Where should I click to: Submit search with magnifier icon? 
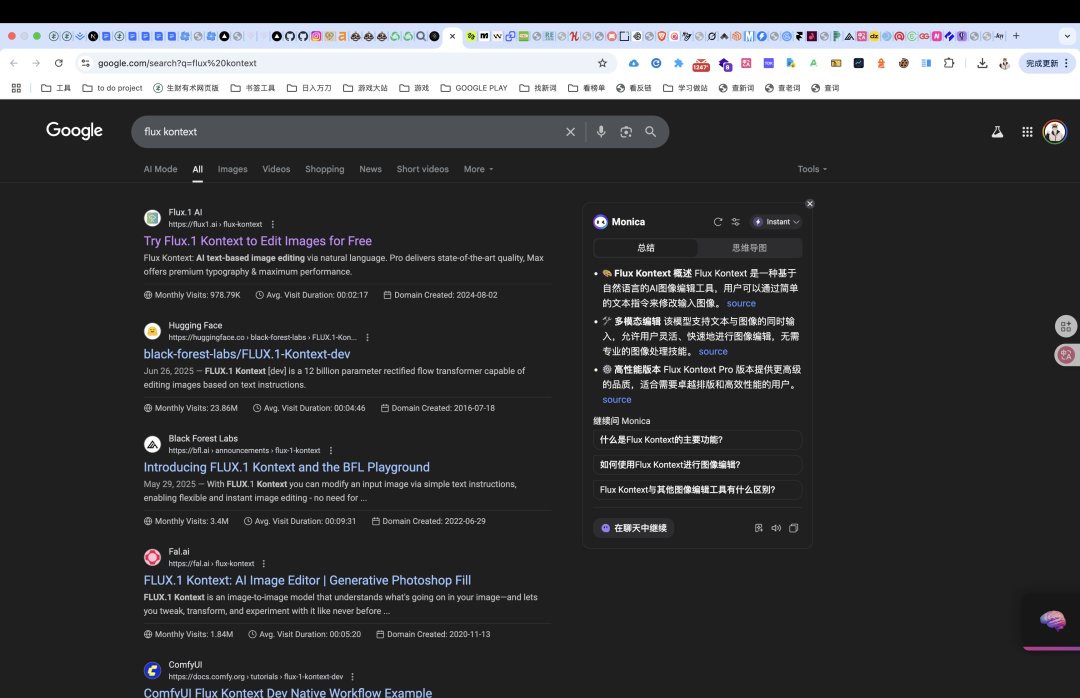click(650, 132)
